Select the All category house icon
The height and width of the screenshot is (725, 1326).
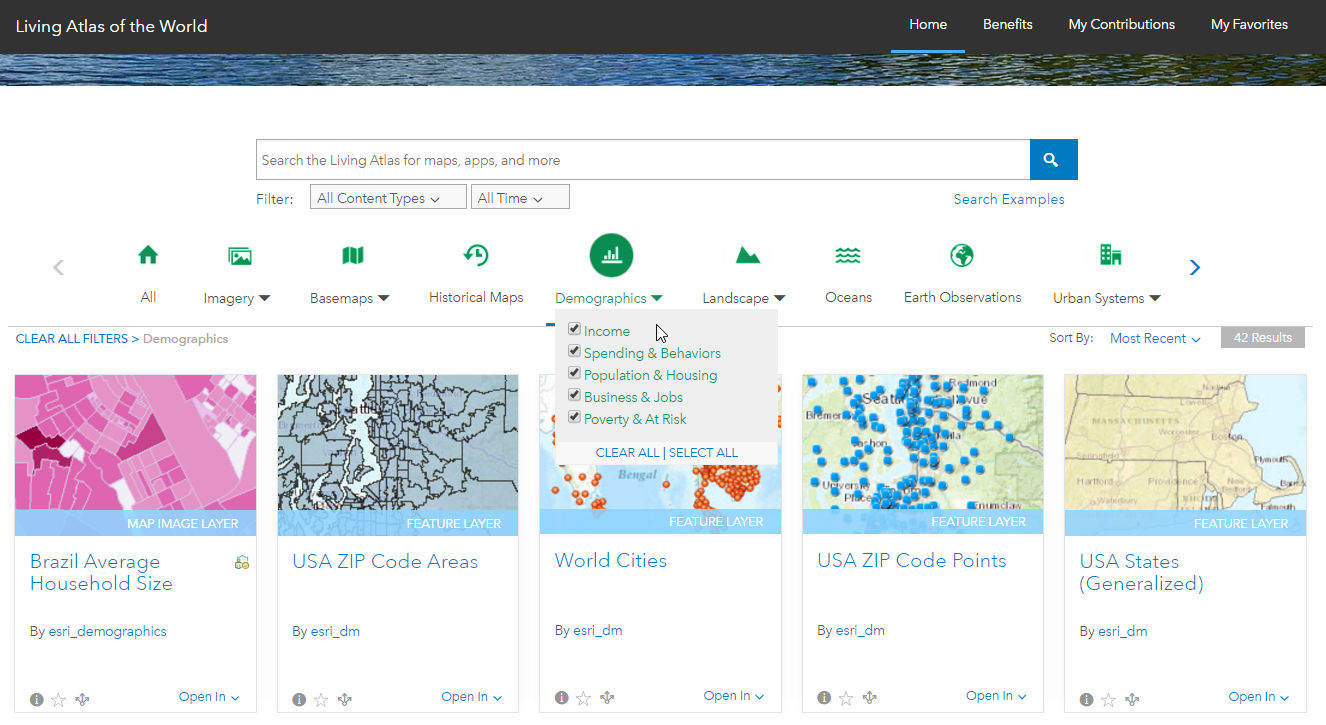pos(148,255)
